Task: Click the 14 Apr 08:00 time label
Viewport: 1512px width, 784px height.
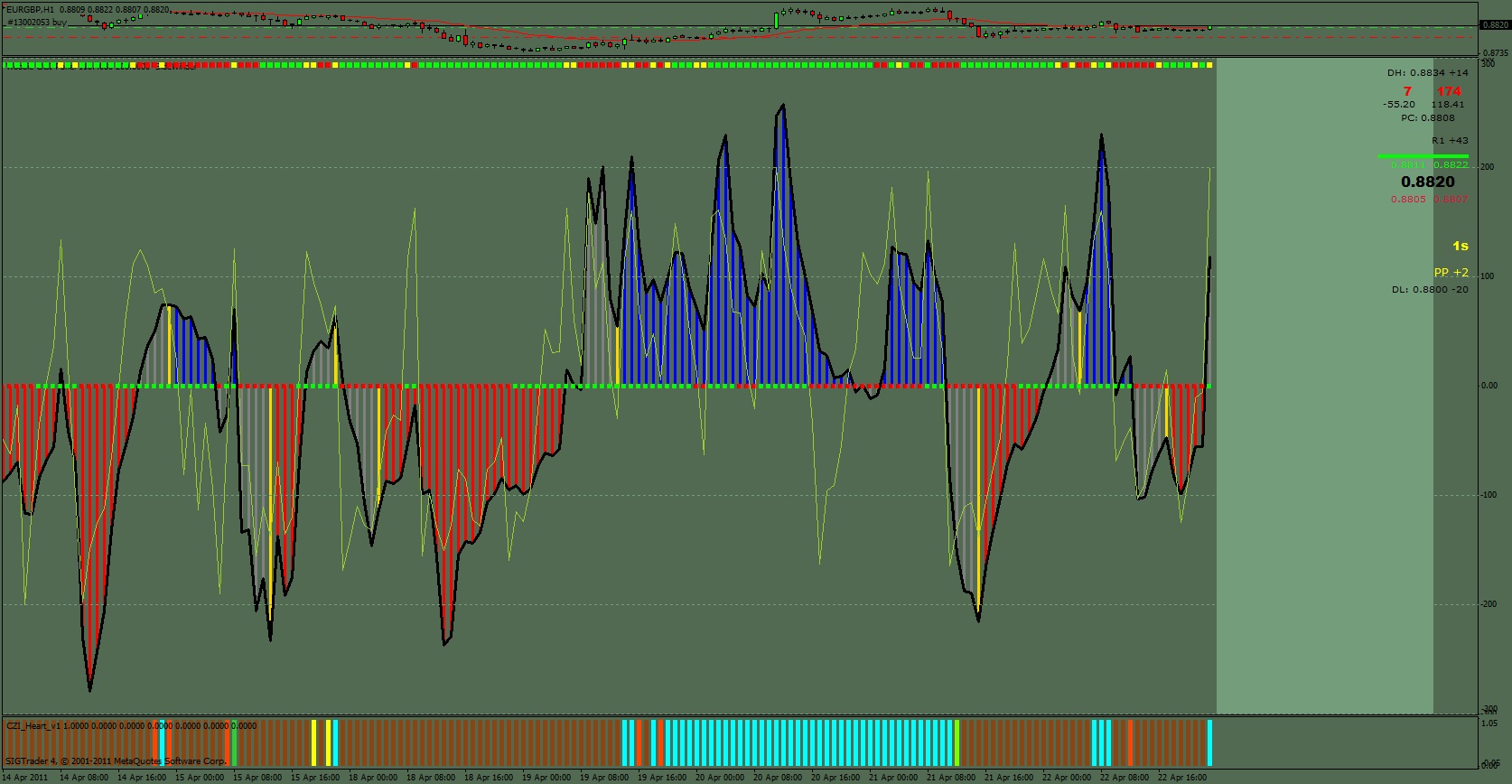Action: [85, 777]
